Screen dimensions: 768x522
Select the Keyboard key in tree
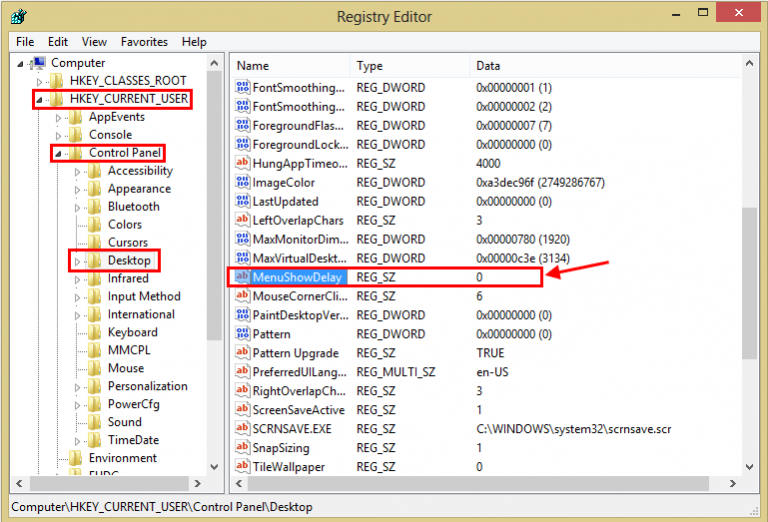(x=132, y=332)
